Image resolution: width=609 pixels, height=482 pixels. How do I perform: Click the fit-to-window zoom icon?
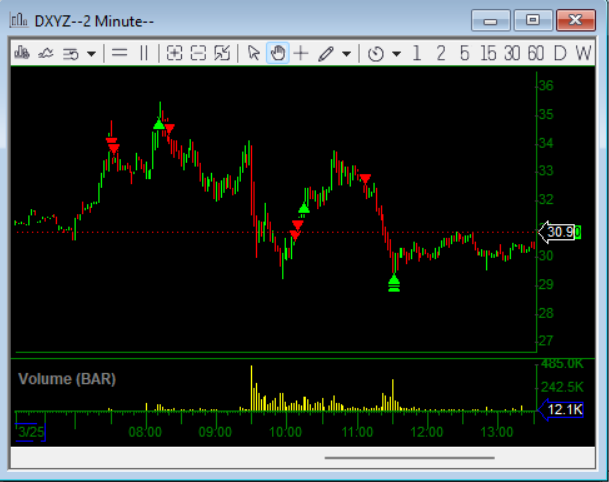click(x=222, y=53)
